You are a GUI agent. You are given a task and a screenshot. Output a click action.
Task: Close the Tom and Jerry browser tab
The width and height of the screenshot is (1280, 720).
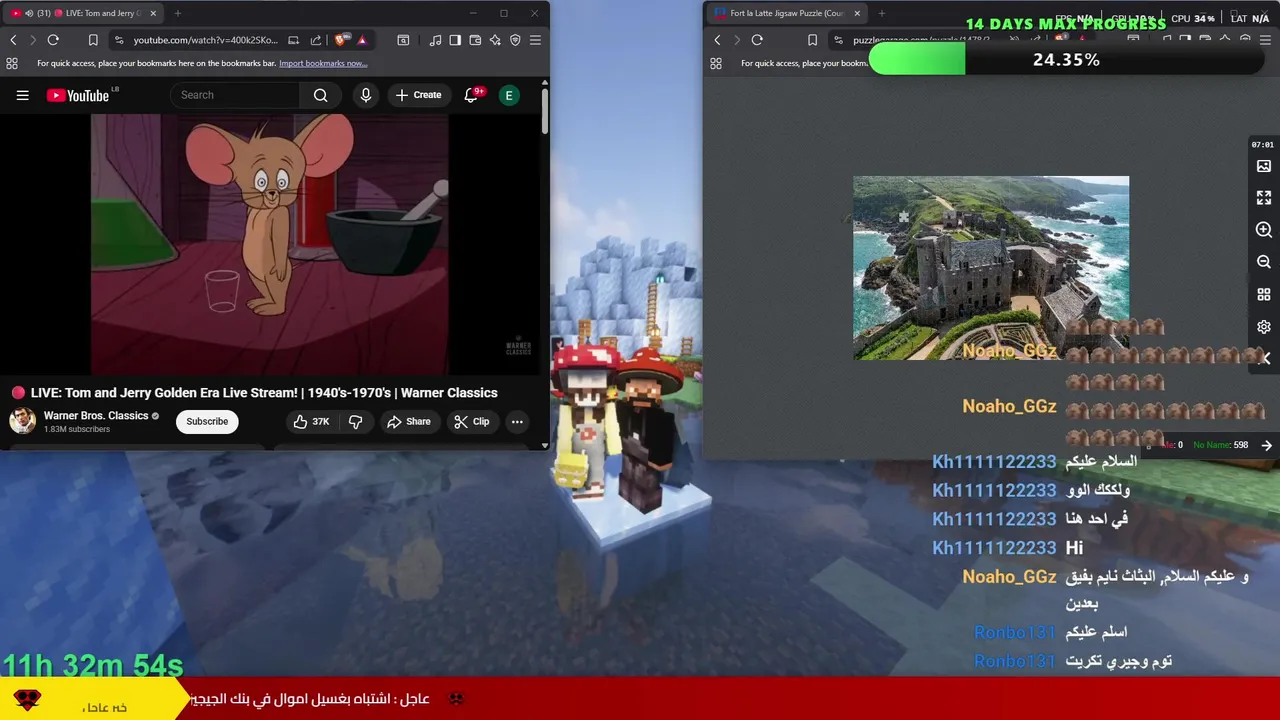click(x=151, y=13)
